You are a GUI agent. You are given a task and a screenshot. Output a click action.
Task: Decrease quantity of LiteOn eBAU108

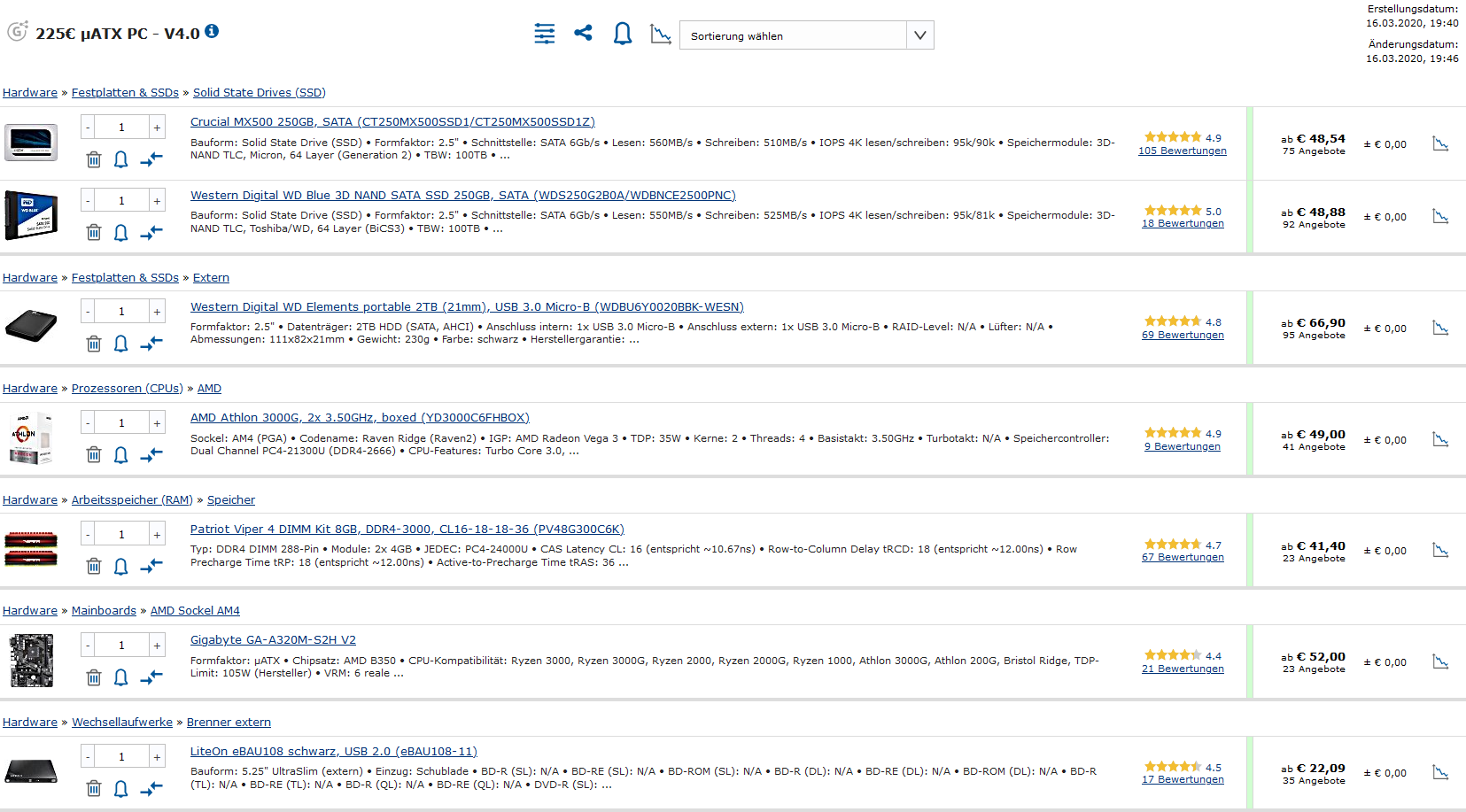click(88, 757)
